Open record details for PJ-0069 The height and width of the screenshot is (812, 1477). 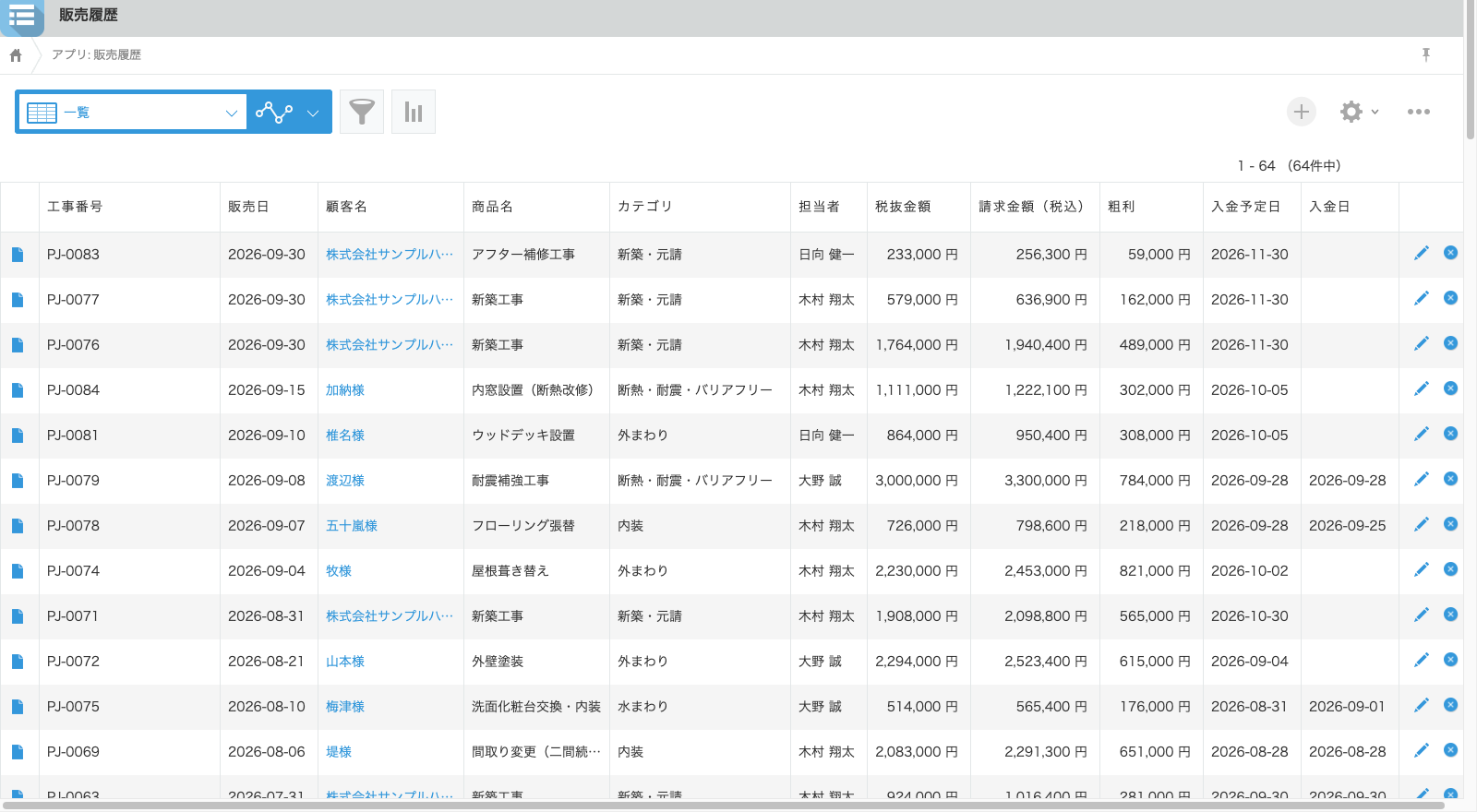point(18,752)
